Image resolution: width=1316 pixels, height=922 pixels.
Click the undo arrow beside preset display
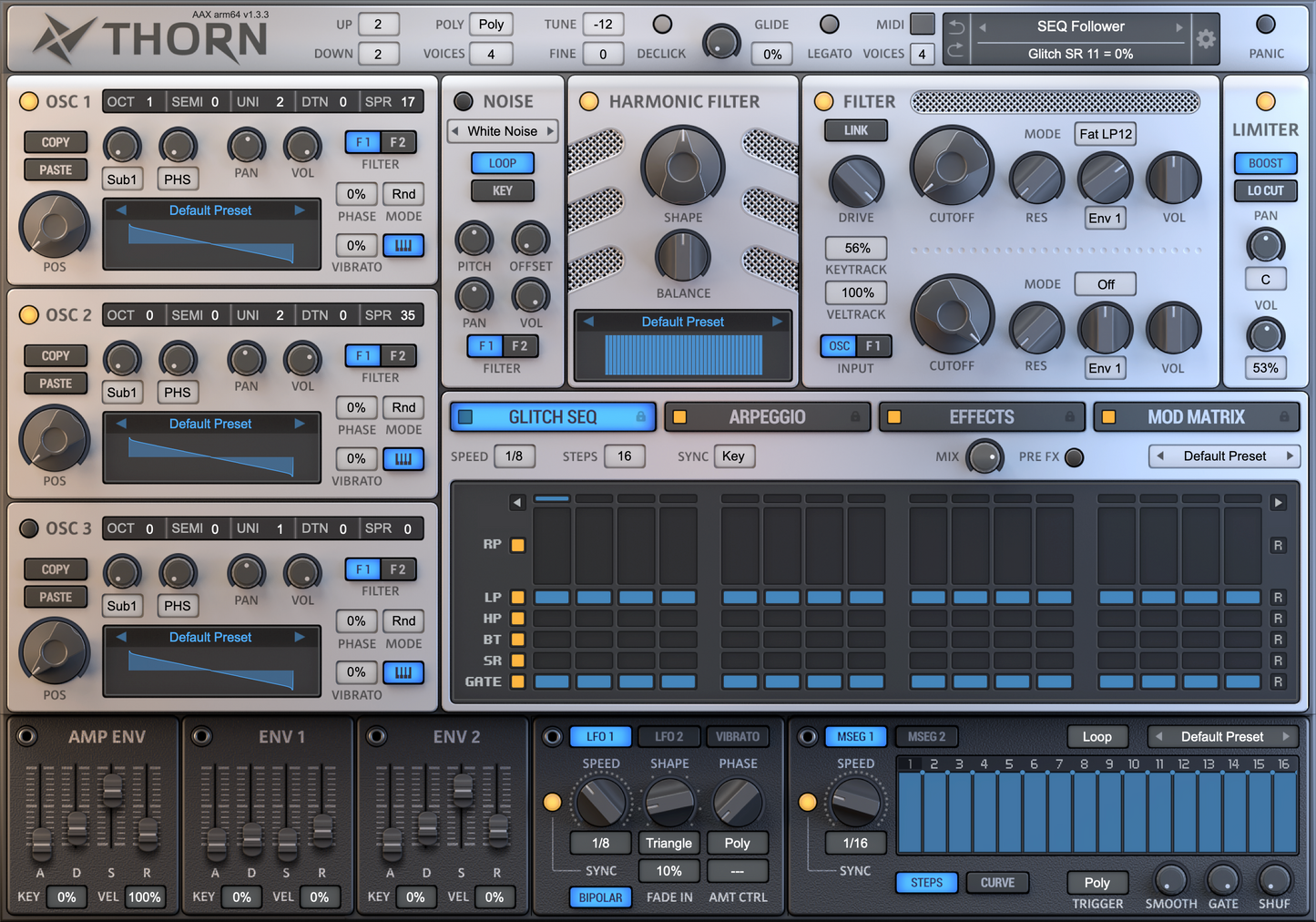coord(956,27)
